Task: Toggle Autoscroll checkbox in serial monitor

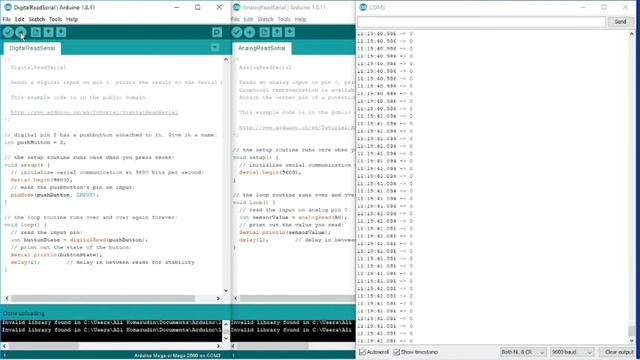Action: [x=362, y=352]
